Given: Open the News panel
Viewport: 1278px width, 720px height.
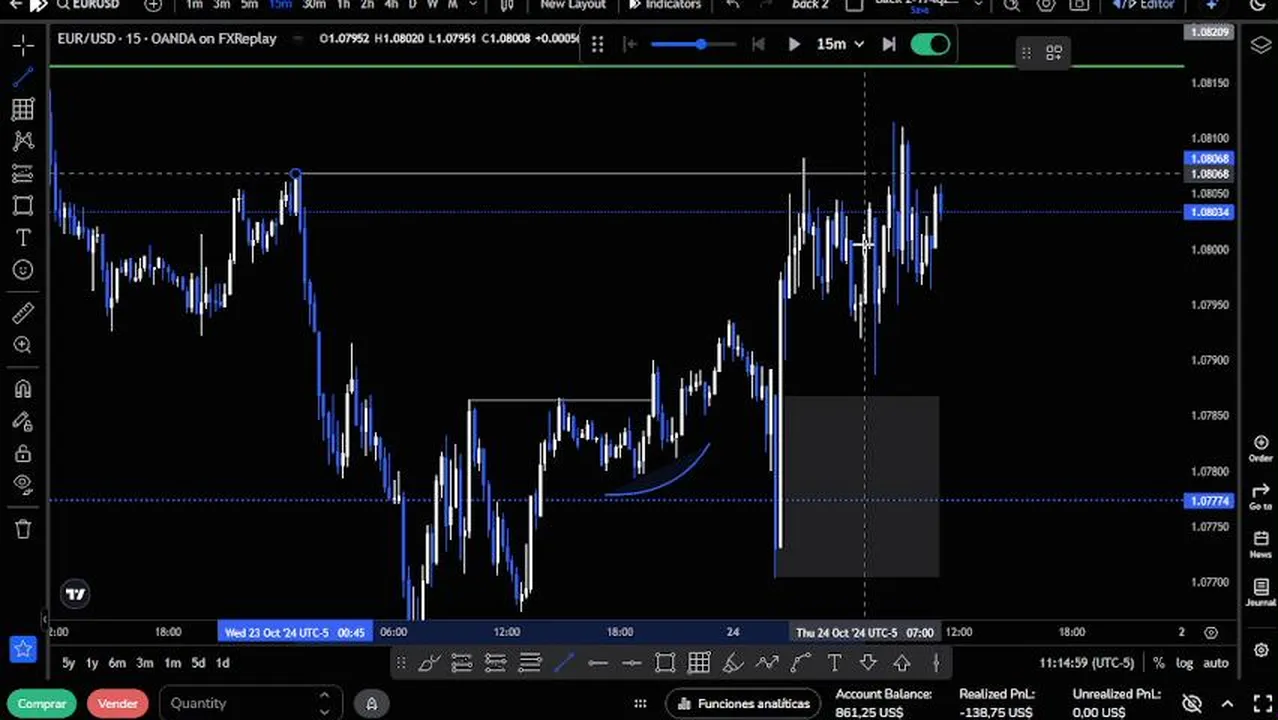Looking at the screenshot, I should click(1260, 544).
